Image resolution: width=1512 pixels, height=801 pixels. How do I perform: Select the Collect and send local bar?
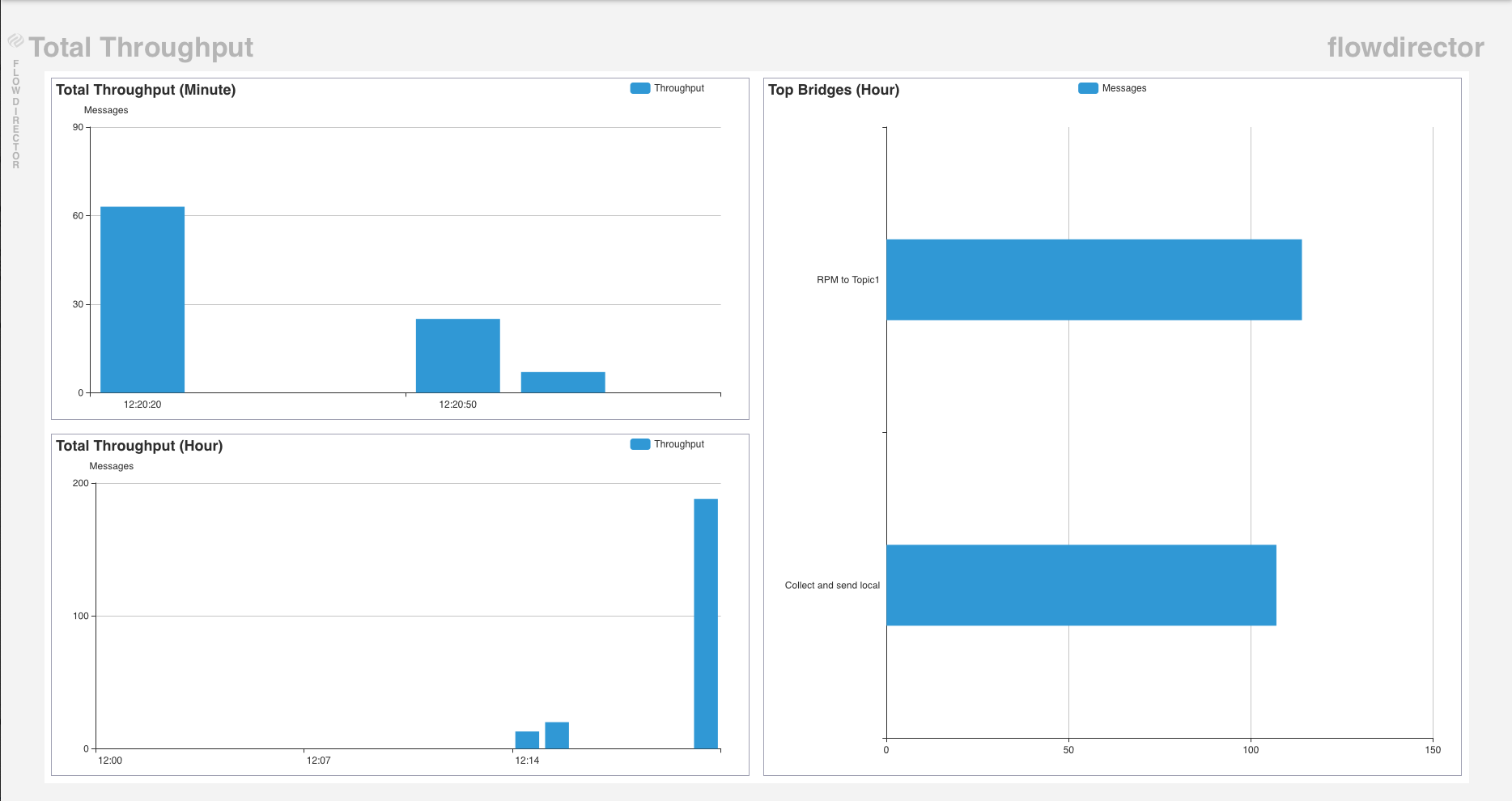tap(1081, 585)
